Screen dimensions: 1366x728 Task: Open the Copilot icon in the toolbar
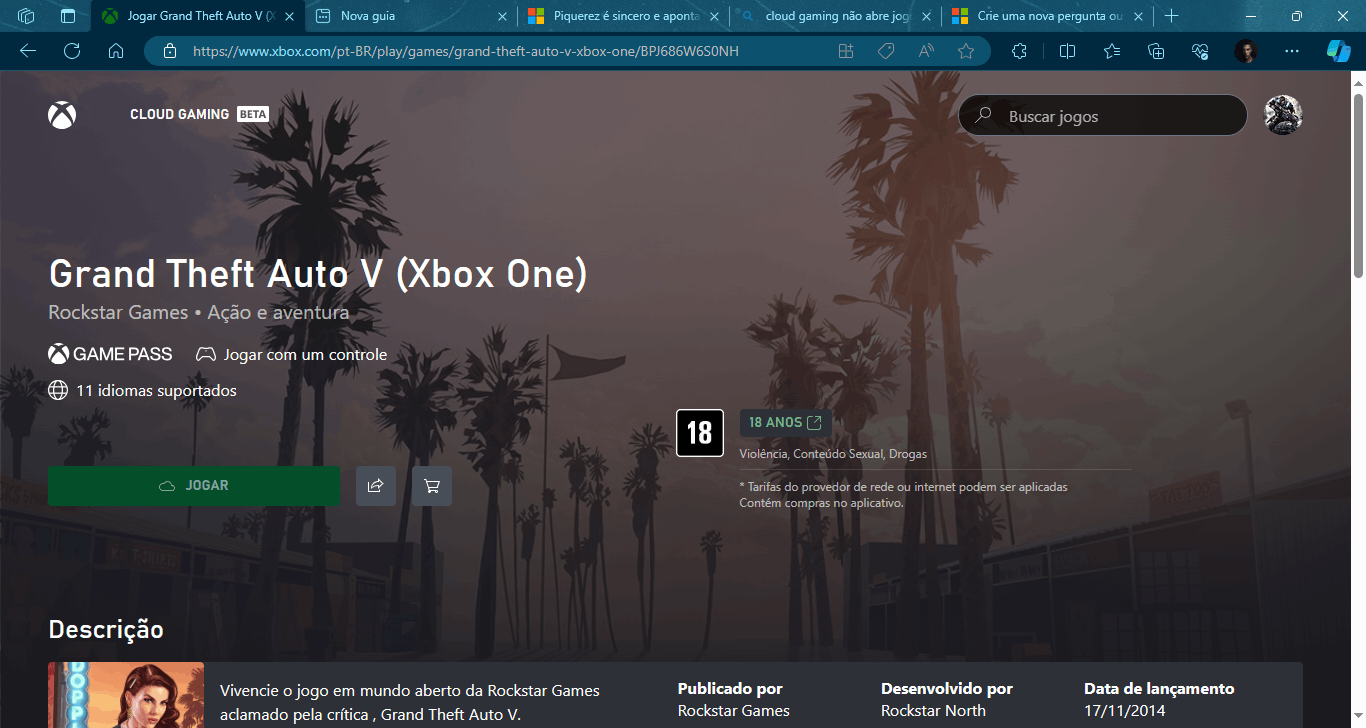1338,51
